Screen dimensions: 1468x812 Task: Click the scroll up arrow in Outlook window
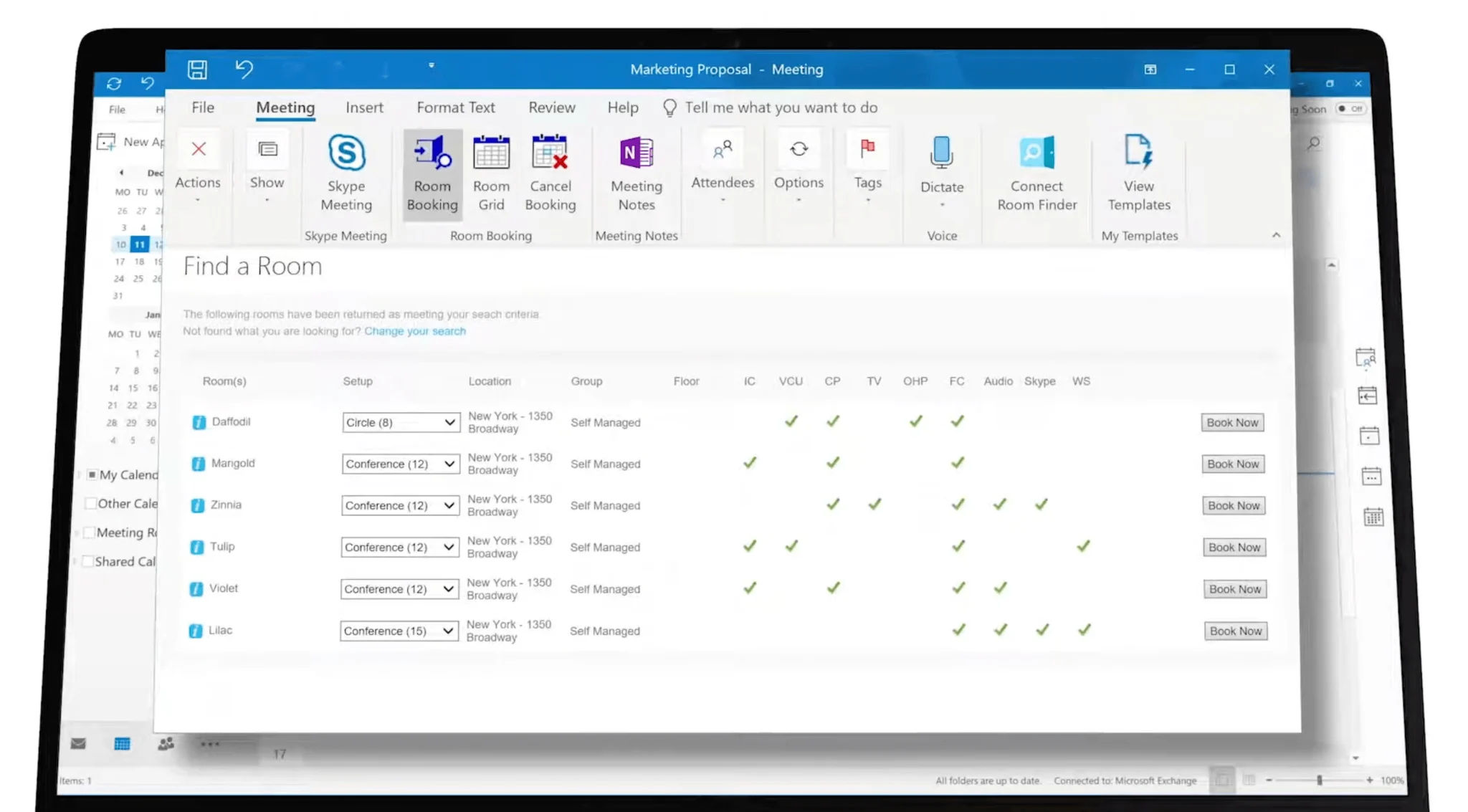pos(1331,265)
